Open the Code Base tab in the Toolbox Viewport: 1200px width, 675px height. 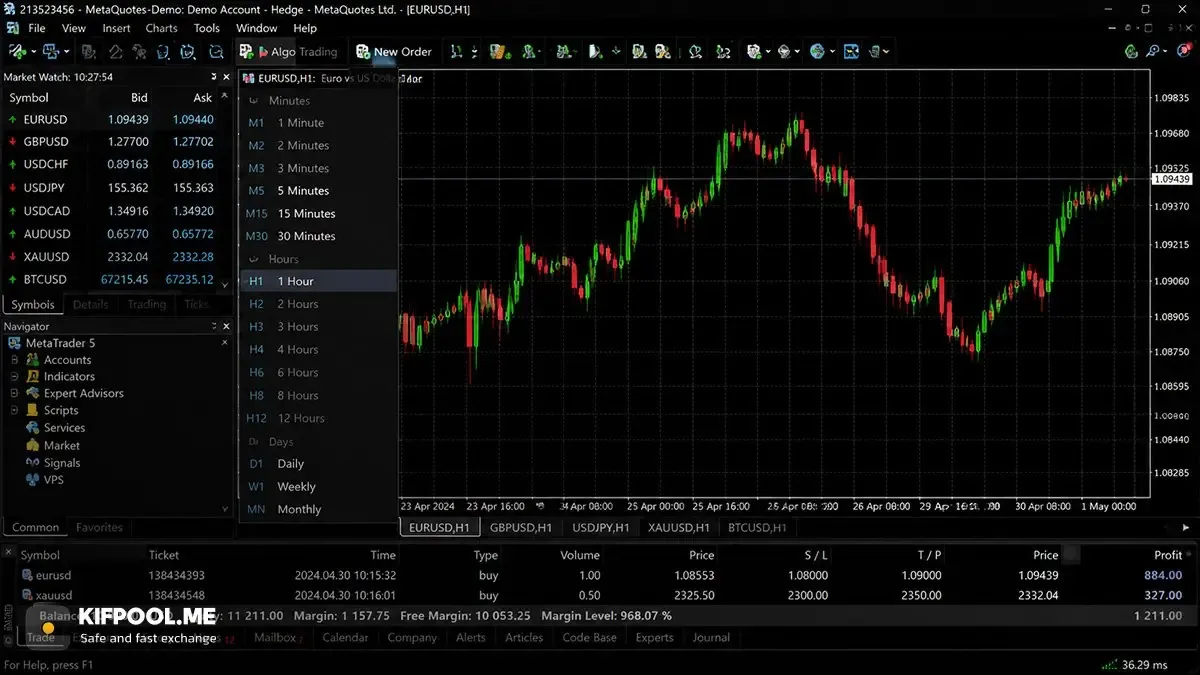pyautogui.click(x=590, y=637)
